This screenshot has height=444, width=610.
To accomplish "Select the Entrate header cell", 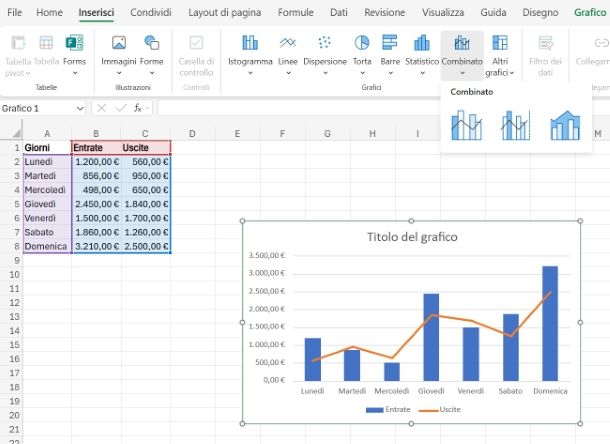I will pos(96,148).
